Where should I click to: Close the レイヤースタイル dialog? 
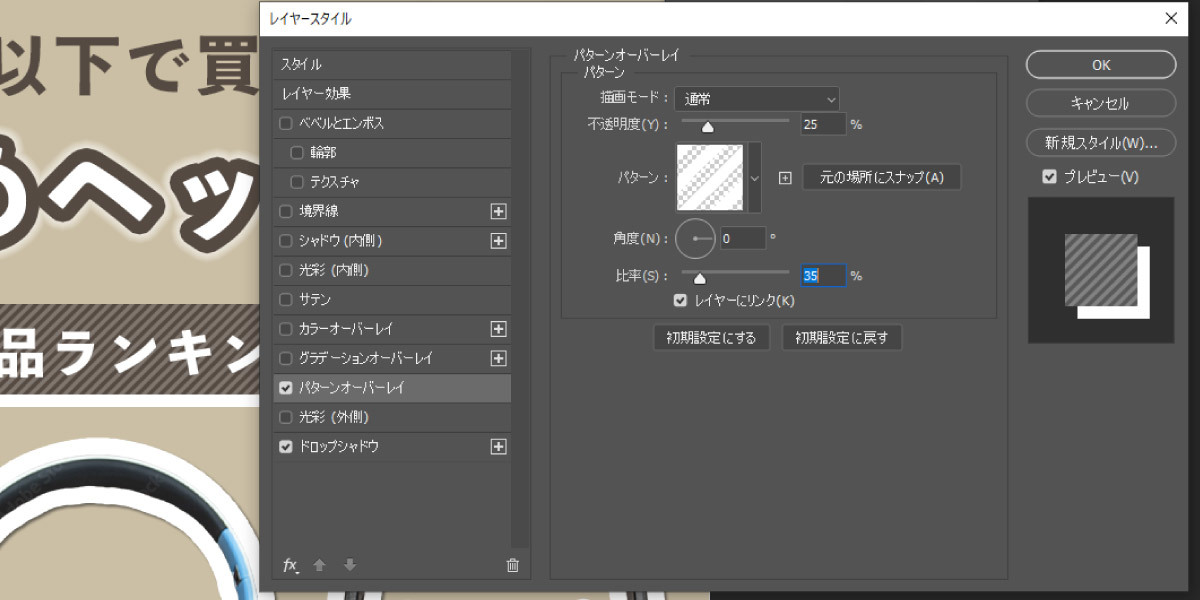(x=1171, y=18)
